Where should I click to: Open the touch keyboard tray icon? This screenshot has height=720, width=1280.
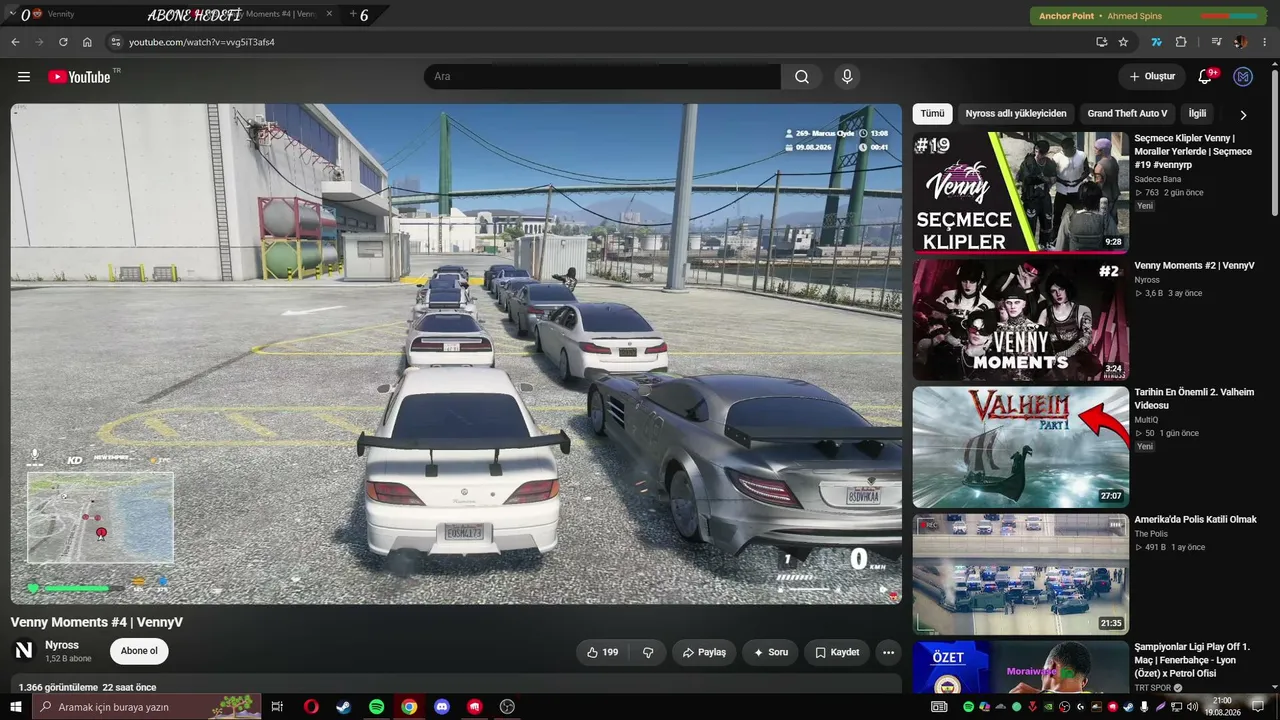tap(939, 707)
